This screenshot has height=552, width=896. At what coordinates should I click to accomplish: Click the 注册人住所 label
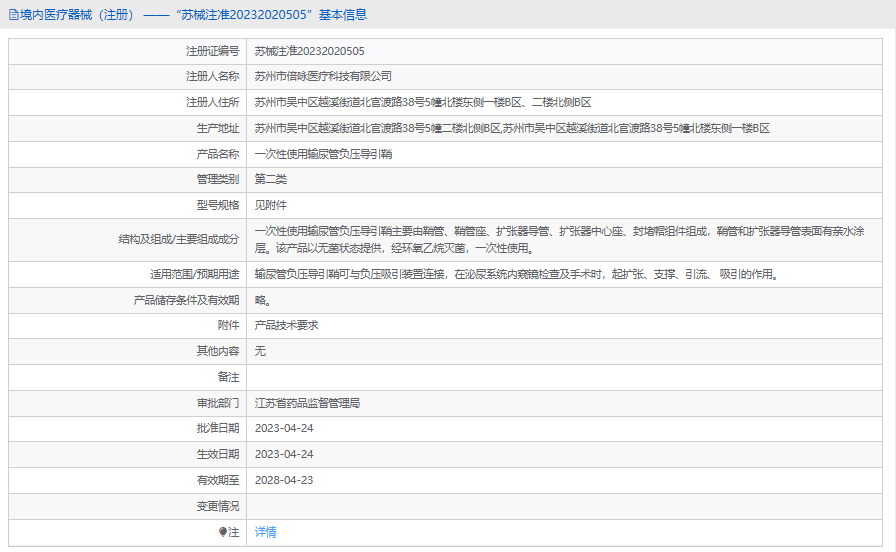click(x=212, y=102)
